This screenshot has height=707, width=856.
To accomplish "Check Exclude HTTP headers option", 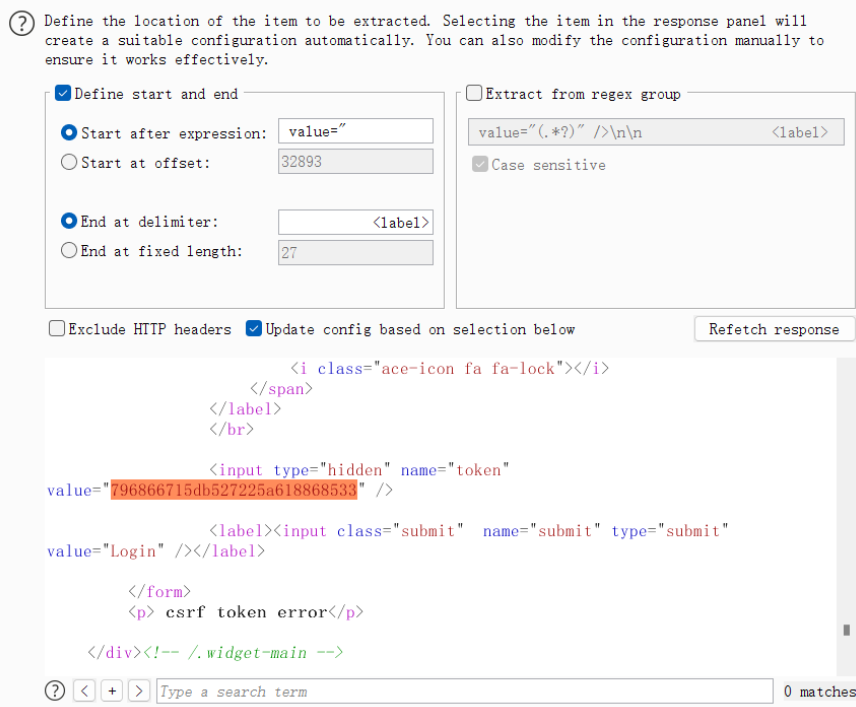I will [57, 329].
